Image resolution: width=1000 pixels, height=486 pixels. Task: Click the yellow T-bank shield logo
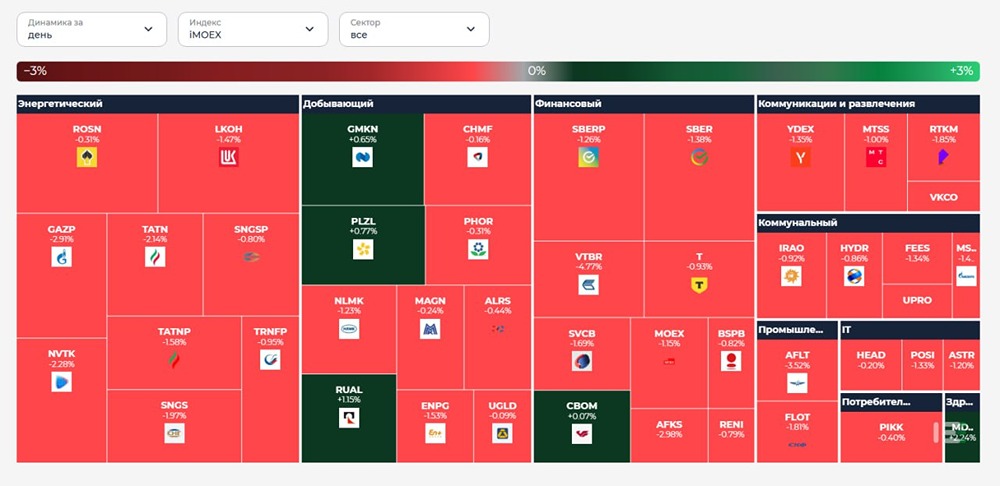pyautogui.click(x=699, y=284)
